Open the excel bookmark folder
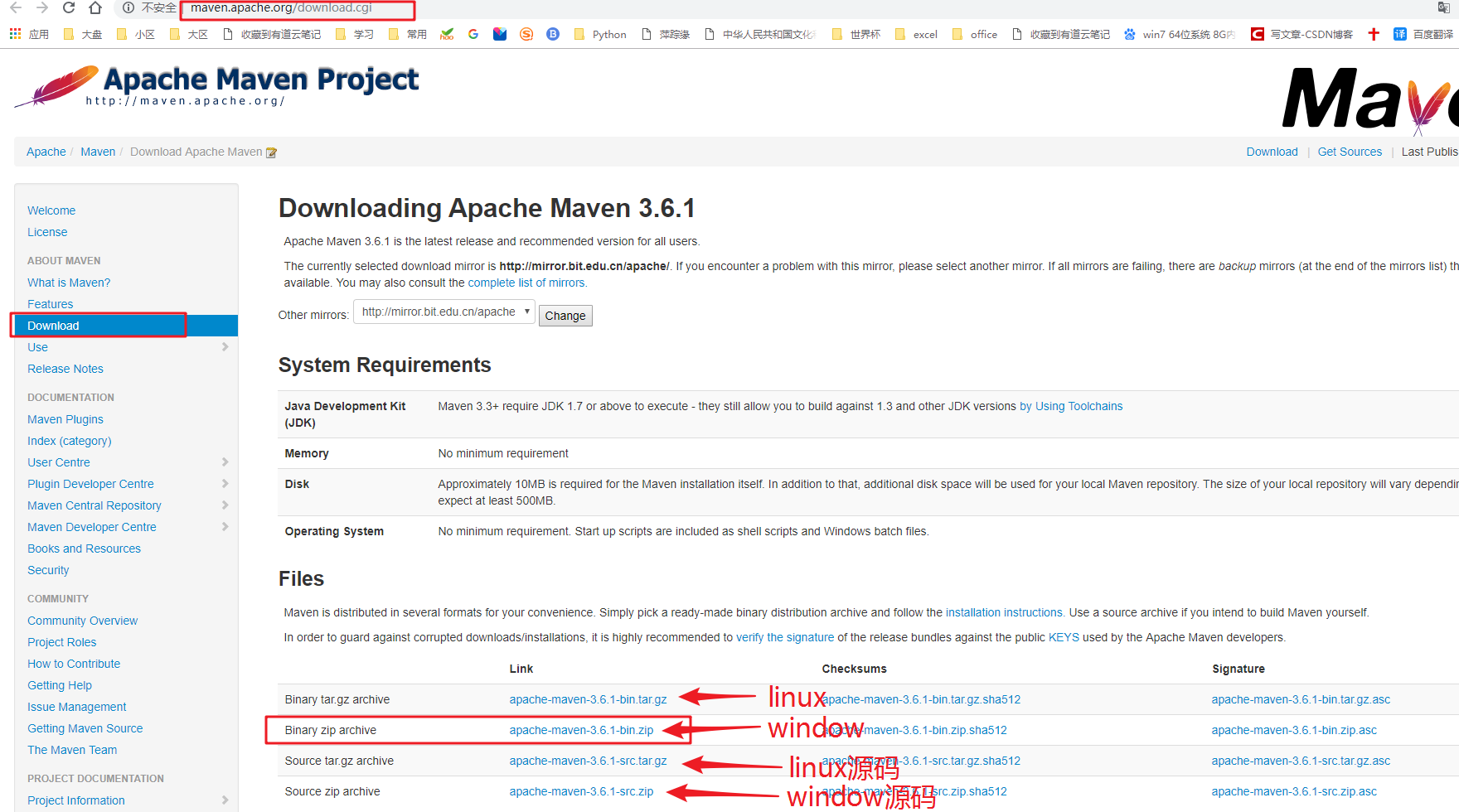The height and width of the screenshot is (812, 1459). click(x=917, y=34)
